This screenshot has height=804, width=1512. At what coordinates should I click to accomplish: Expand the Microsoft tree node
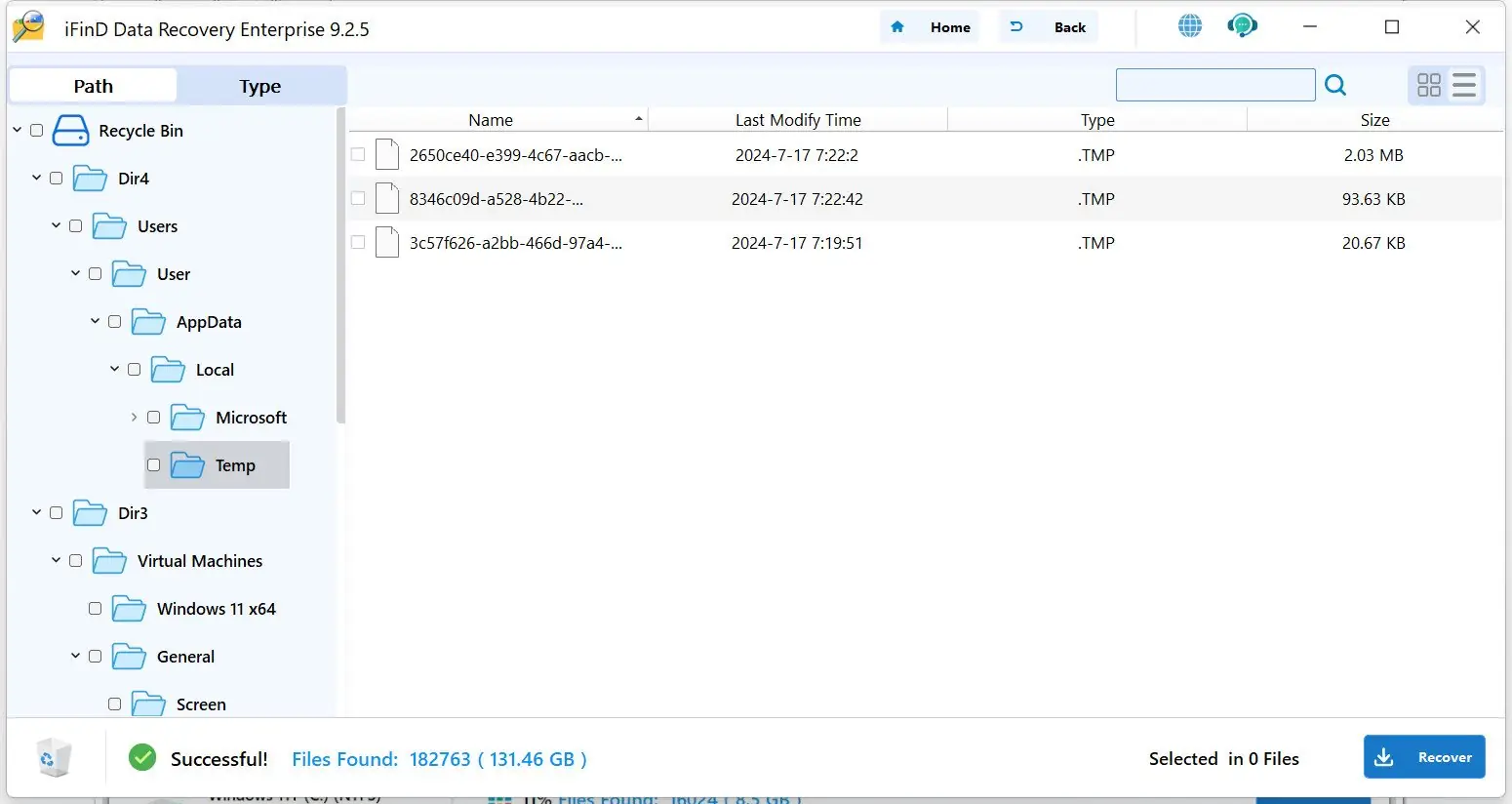pyautogui.click(x=135, y=417)
